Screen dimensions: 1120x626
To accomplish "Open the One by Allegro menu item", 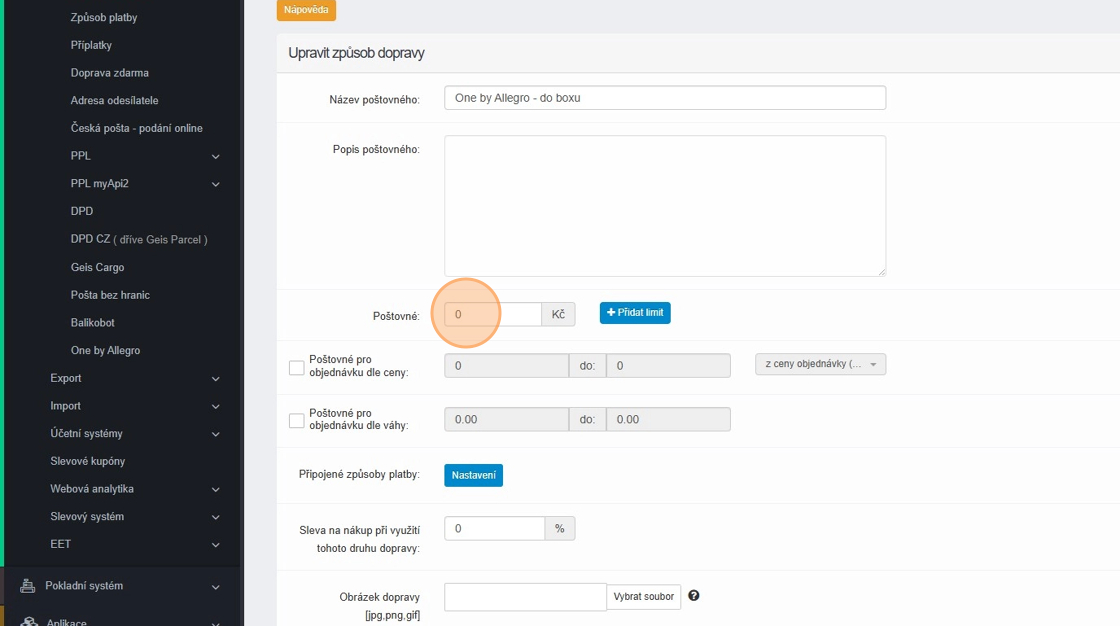I will [x=105, y=351].
